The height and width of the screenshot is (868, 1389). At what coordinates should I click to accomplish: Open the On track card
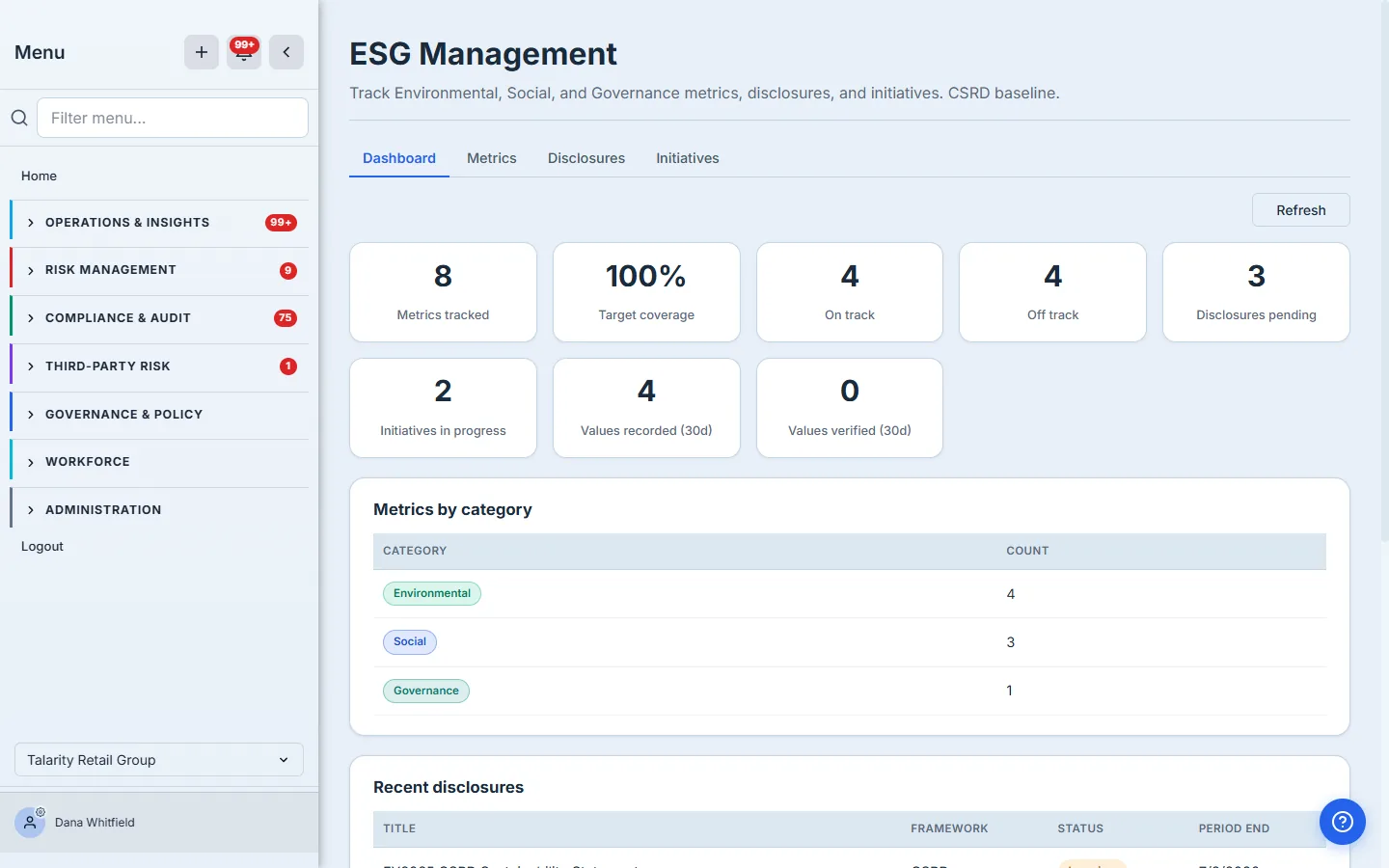850,292
